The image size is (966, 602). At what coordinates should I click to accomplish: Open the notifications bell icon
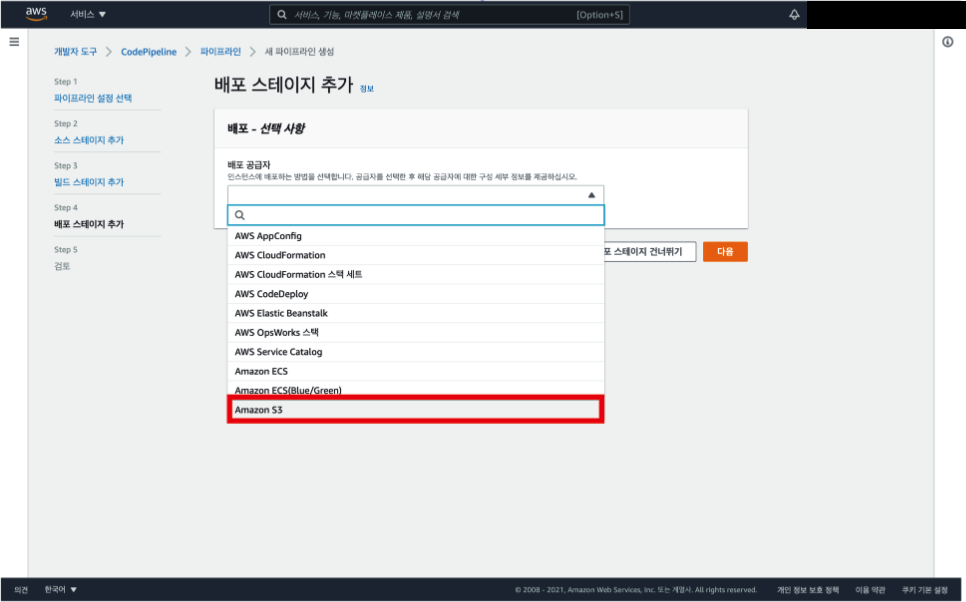(x=794, y=15)
